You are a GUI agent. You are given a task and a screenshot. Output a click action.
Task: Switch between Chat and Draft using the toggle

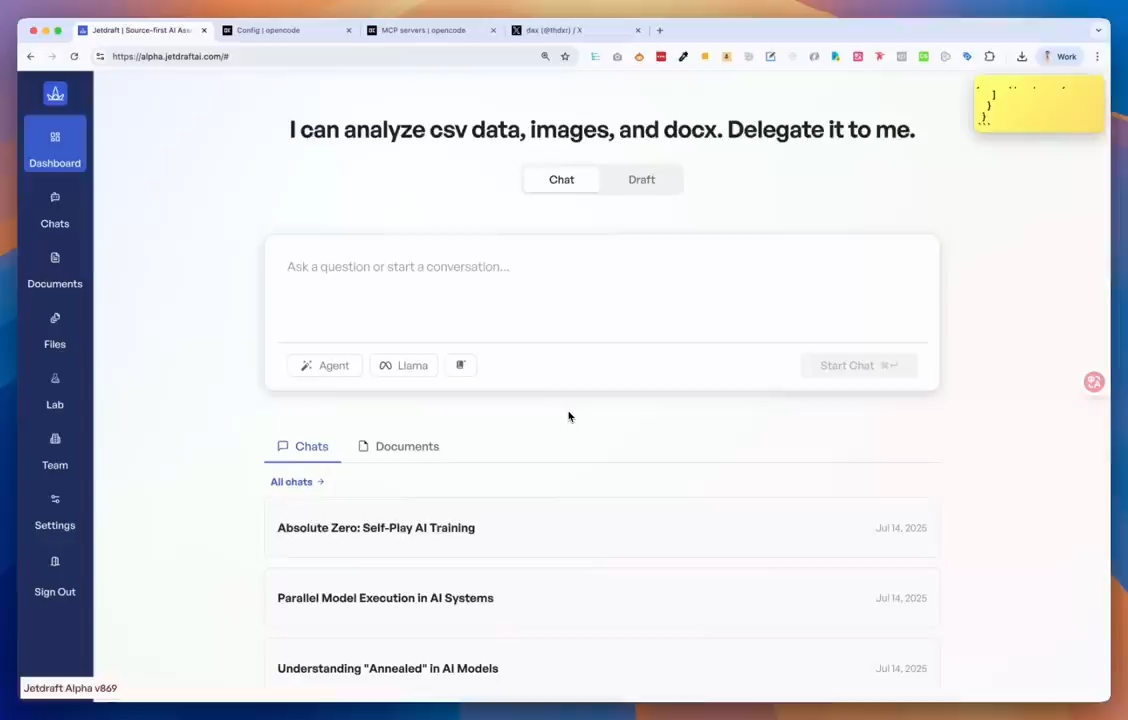tap(641, 179)
